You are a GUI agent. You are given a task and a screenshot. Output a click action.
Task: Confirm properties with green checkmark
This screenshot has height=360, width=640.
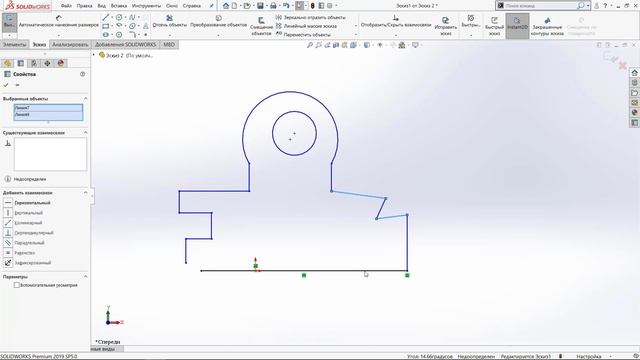pyautogui.click(x=6, y=85)
